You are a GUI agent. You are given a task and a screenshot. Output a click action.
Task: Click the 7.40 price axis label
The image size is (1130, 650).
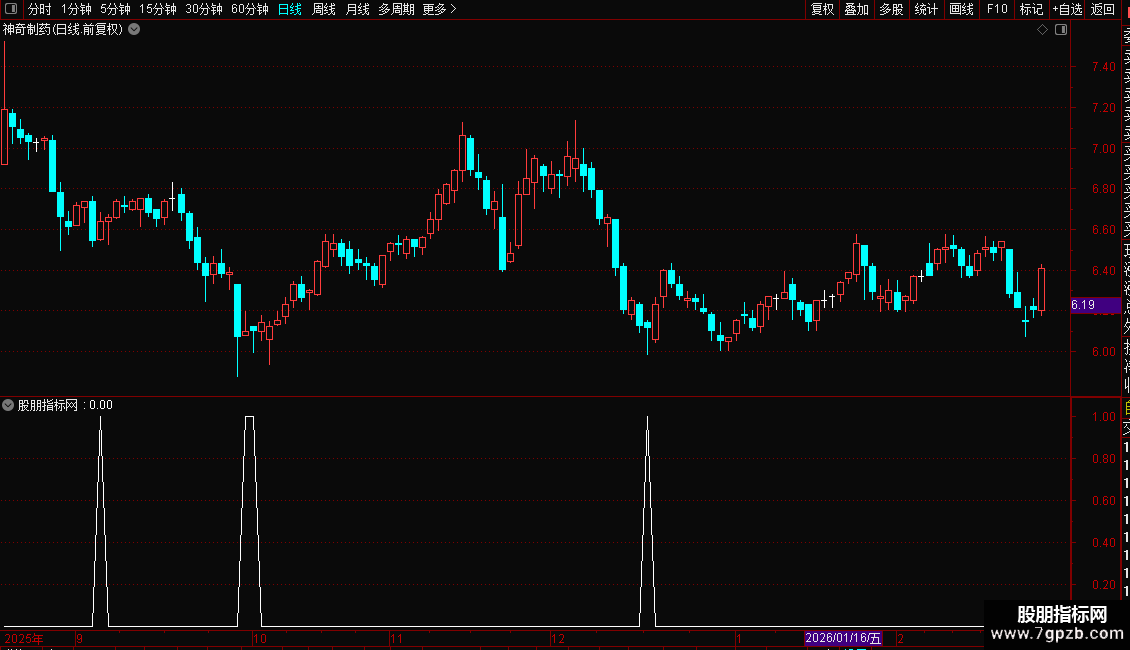[1103, 66]
